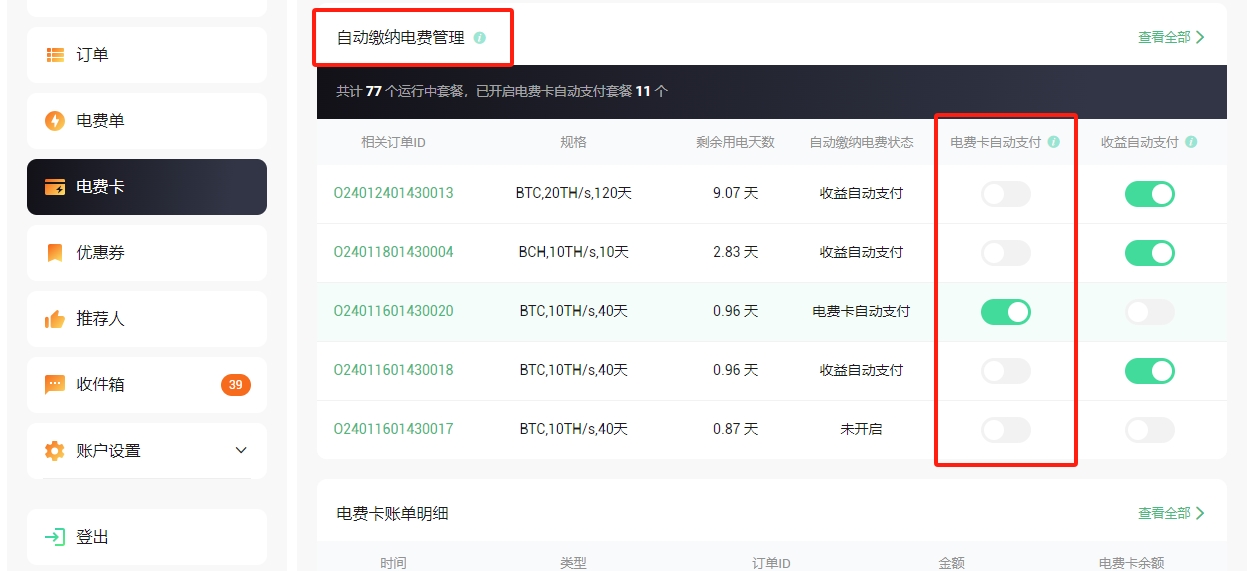
Task: Click 登出 to log out
Action: (147, 537)
